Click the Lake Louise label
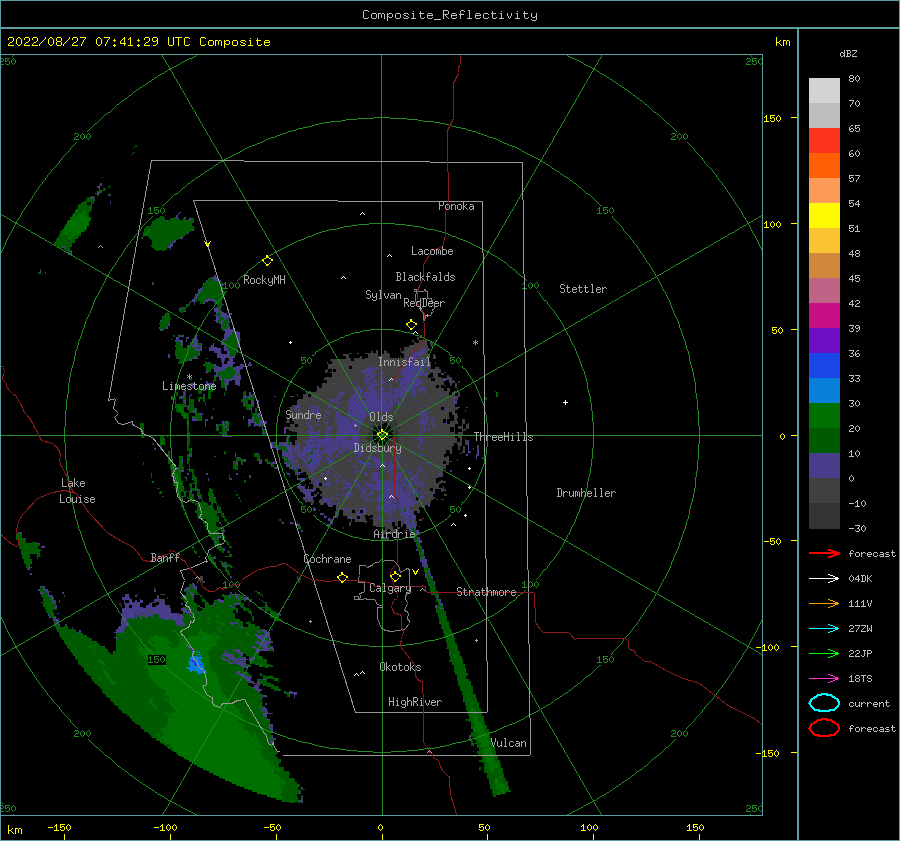The image size is (900, 841). [77, 491]
